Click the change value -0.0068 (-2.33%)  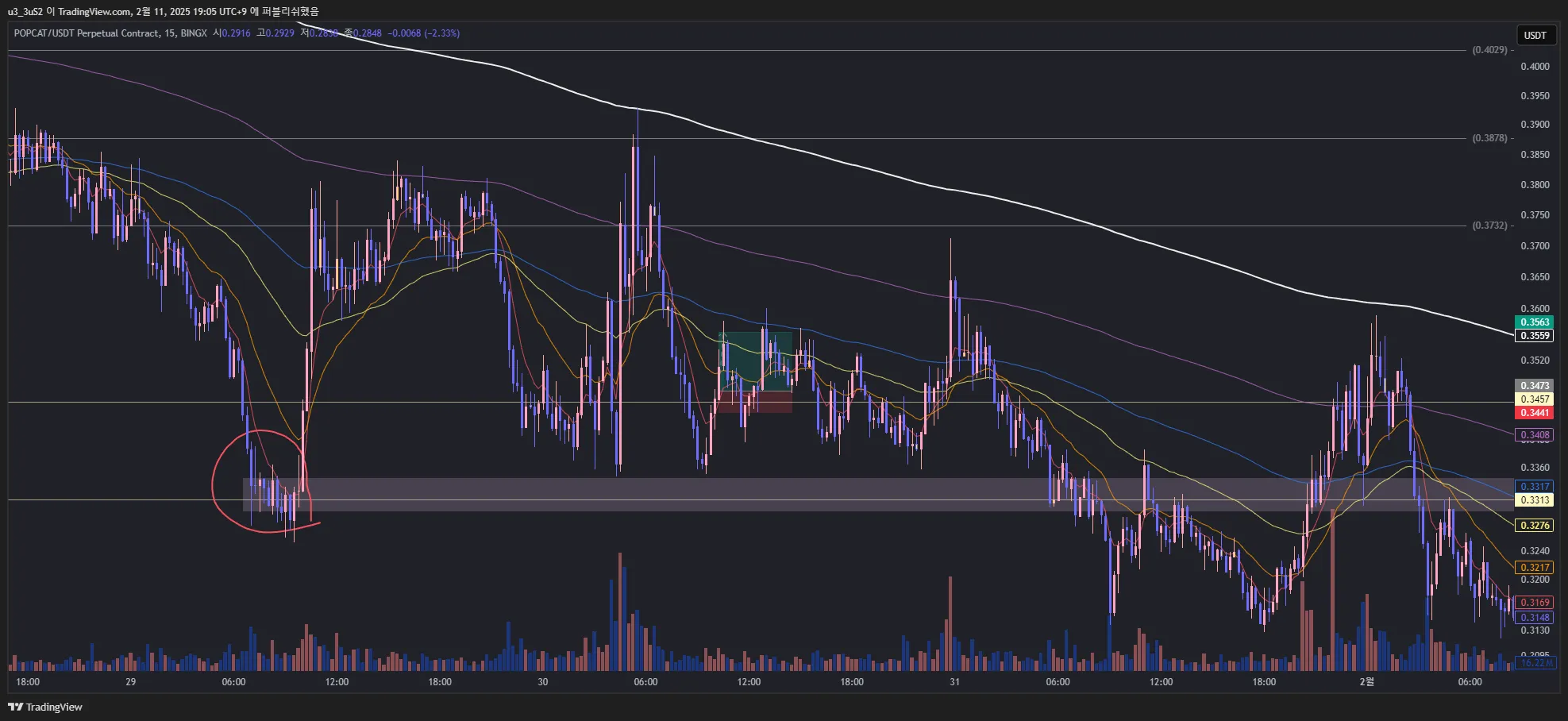pyautogui.click(x=423, y=33)
